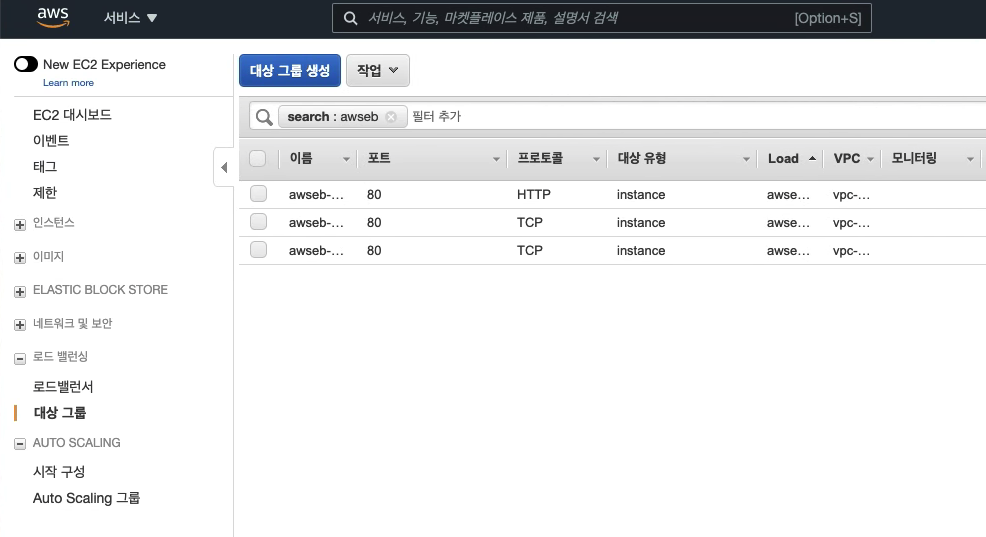Expand the 인스턴스 section with plus icon
This screenshot has width=986, height=537.
coord(20,224)
